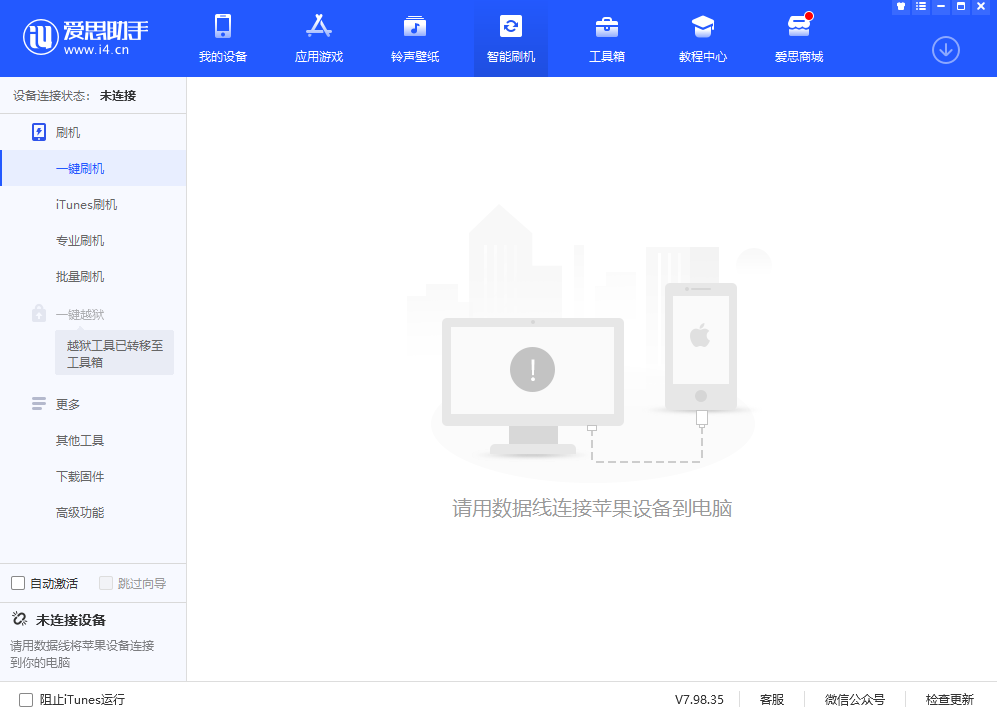Select 批量刷机 (Batch Flash) sidebar item
The height and width of the screenshot is (717, 997).
(x=80, y=276)
